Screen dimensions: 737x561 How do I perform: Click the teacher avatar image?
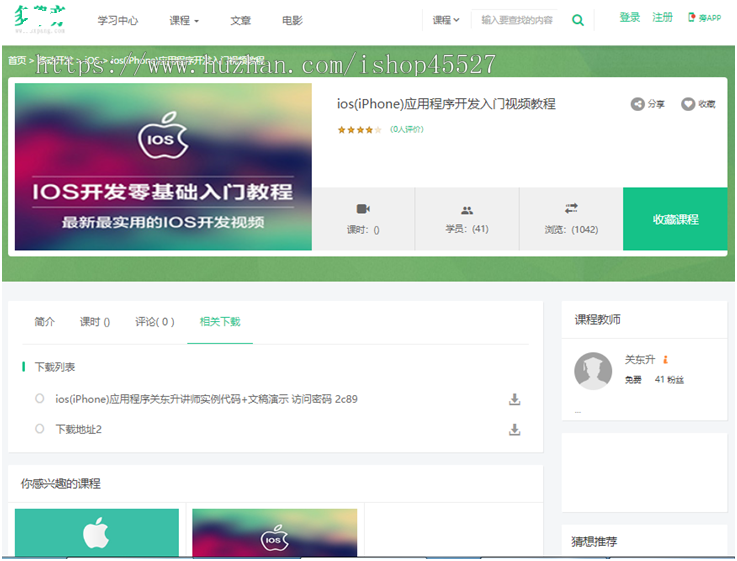(x=593, y=371)
